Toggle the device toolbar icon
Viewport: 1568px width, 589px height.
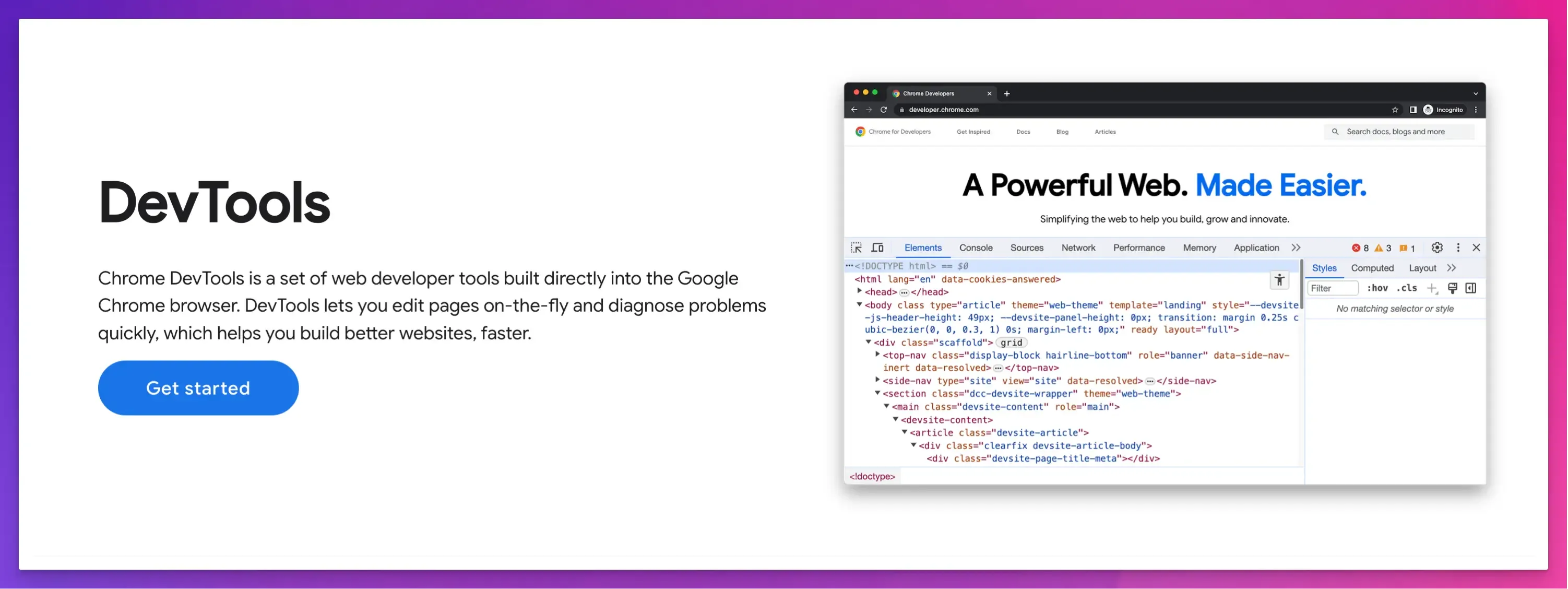[877, 248]
